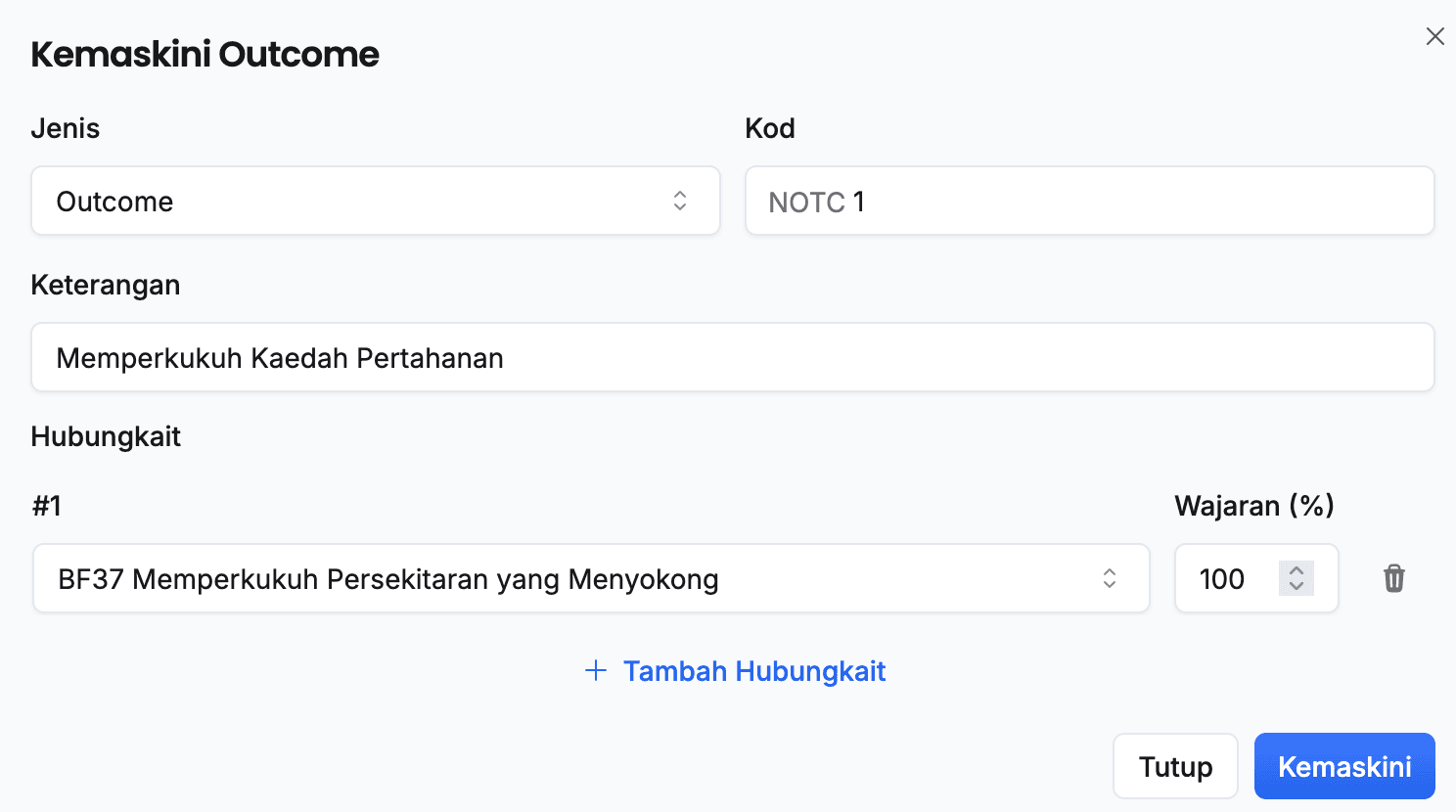The image size is (1456, 812).
Task: Increase the Wajaran percentage with the up arrow
Action: [1297, 570]
